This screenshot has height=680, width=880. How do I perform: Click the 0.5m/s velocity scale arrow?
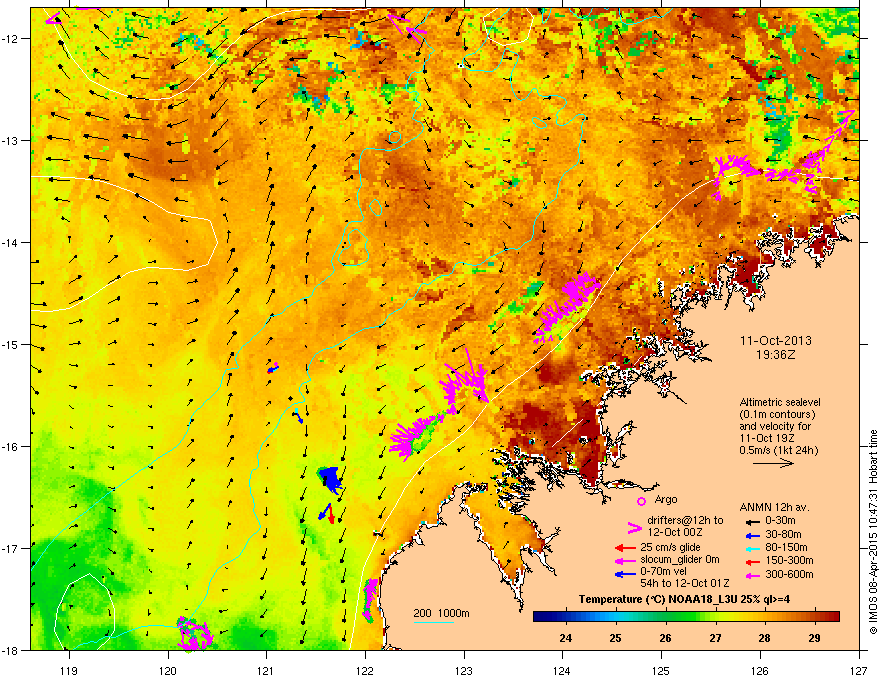click(x=773, y=463)
